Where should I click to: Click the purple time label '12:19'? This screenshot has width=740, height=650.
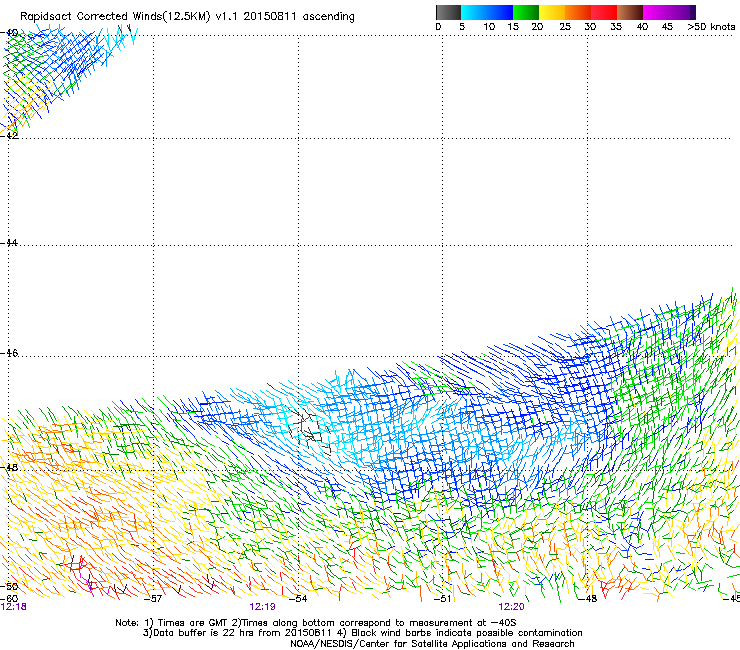click(262, 607)
